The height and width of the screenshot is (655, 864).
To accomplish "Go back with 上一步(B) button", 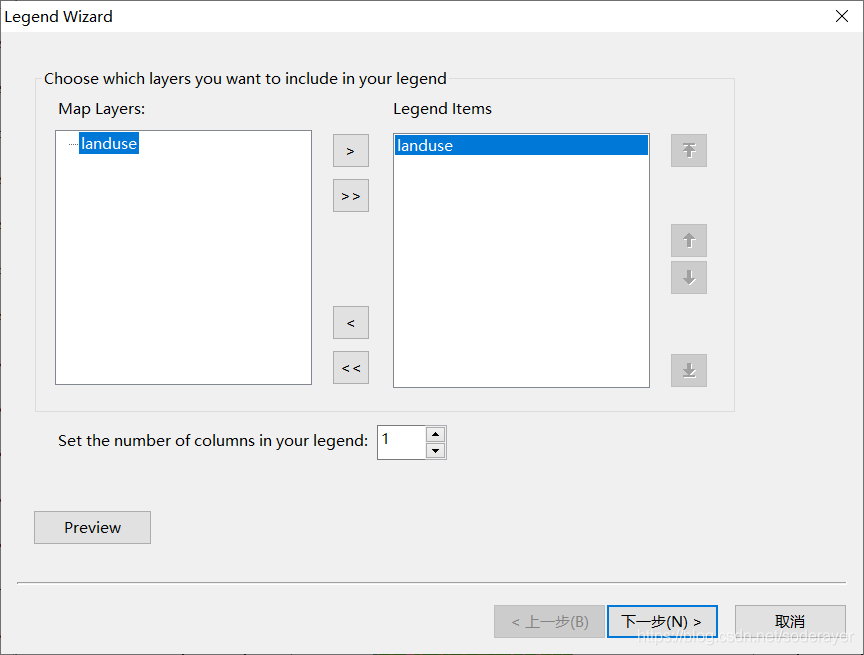I will 549,621.
